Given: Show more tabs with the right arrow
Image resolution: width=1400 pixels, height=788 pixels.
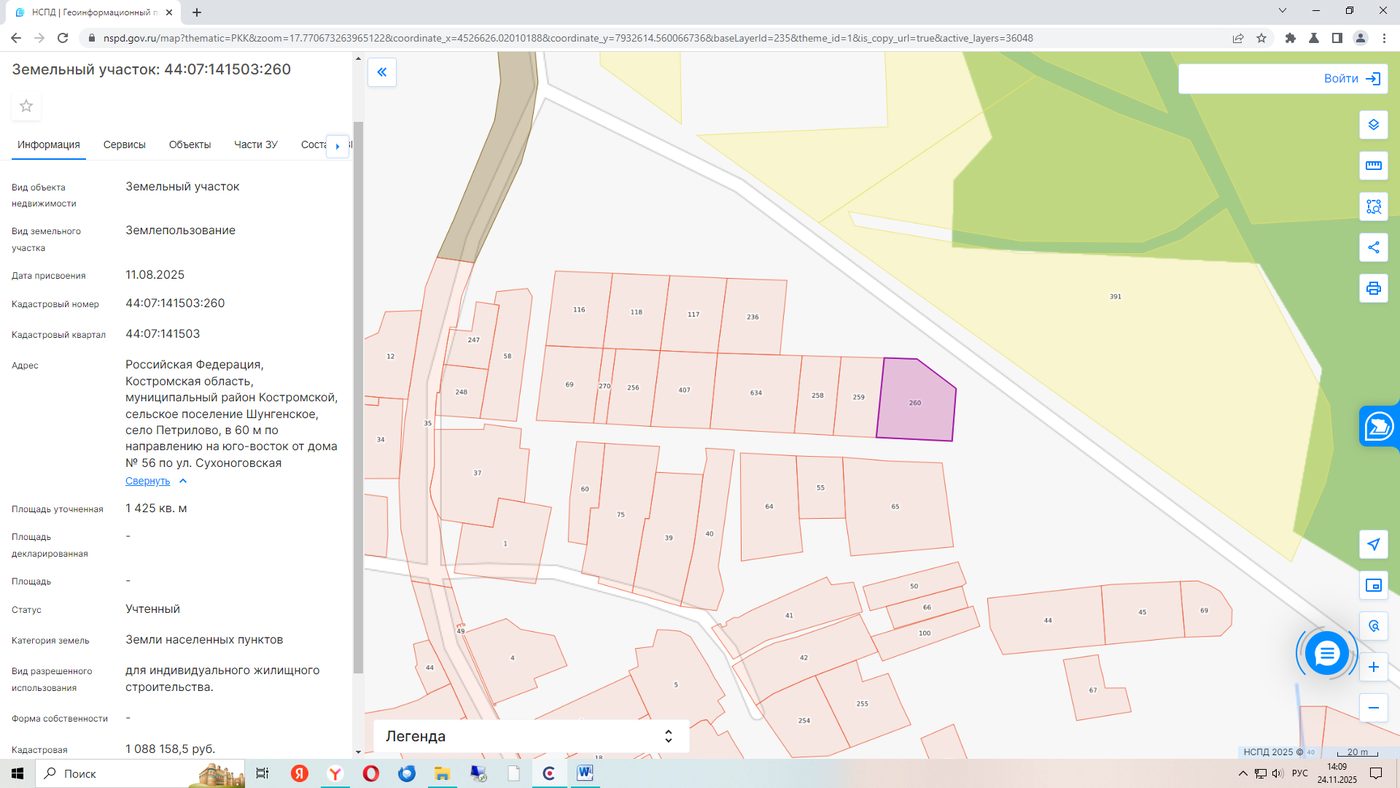Looking at the screenshot, I should (x=338, y=146).
